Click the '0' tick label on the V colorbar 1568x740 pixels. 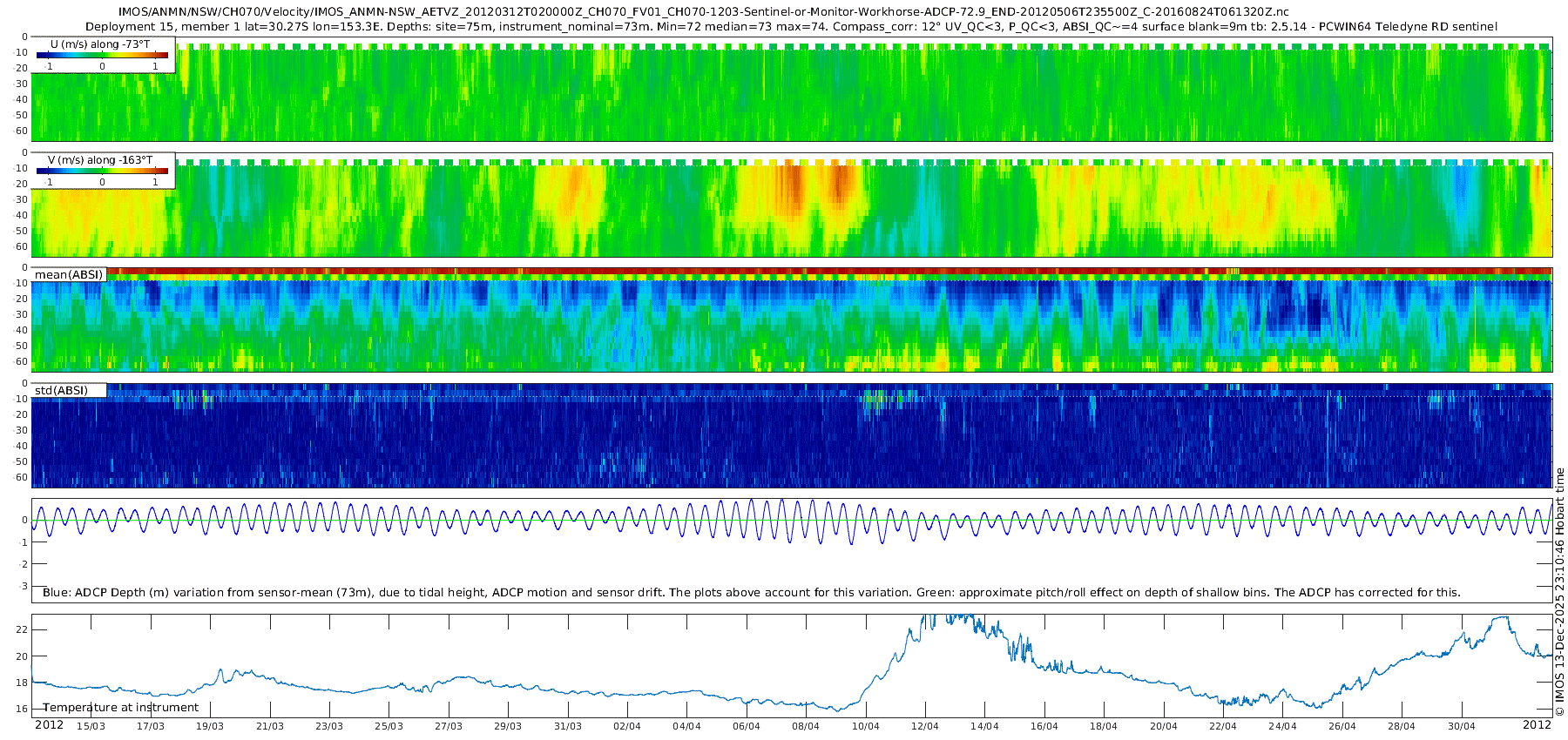pyautogui.click(x=102, y=182)
